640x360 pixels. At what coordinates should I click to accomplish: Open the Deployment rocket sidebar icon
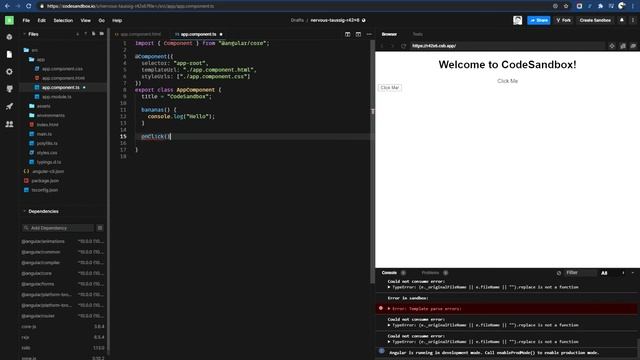(9, 107)
